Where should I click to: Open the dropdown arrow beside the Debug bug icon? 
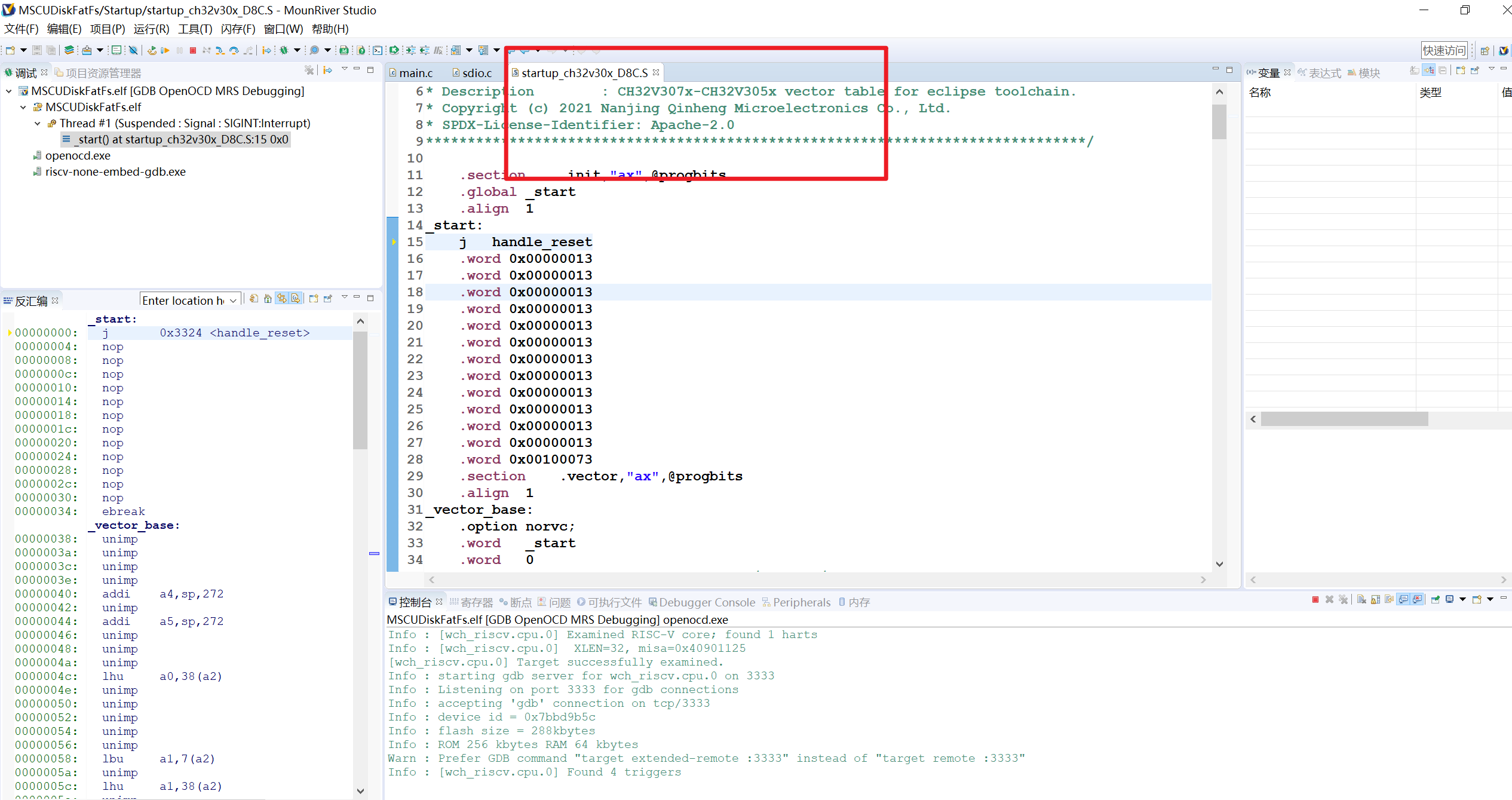click(x=297, y=50)
